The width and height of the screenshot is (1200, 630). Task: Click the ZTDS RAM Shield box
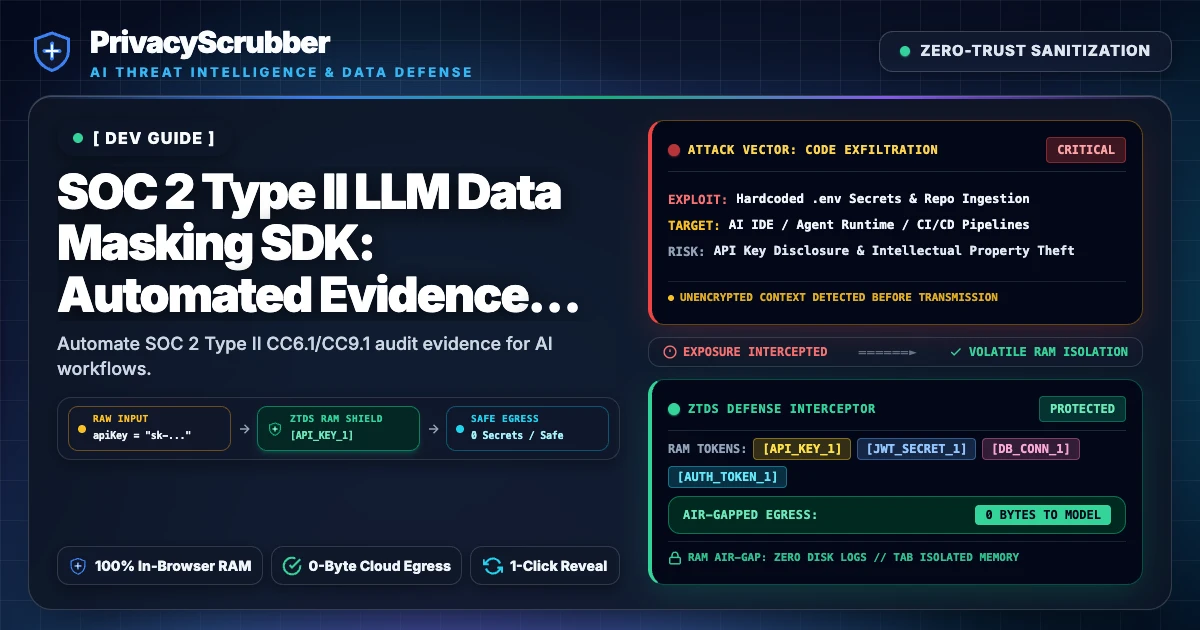pyautogui.click(x=338, y=427)
